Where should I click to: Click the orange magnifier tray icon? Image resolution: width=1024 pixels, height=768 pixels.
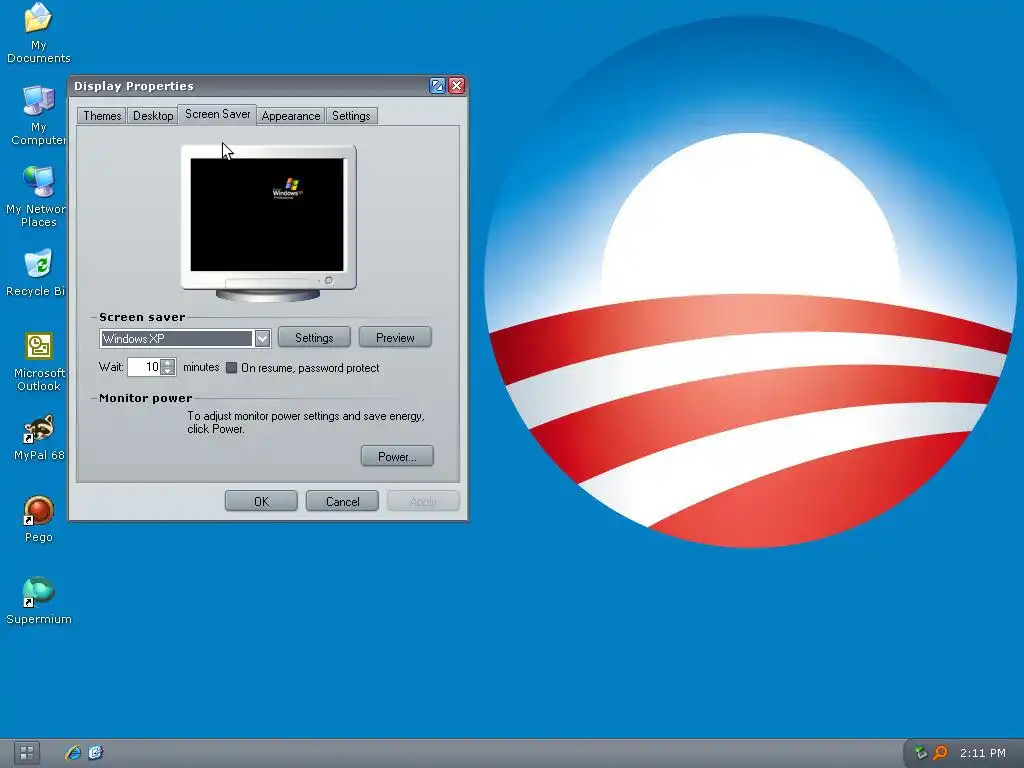(940, 753)
